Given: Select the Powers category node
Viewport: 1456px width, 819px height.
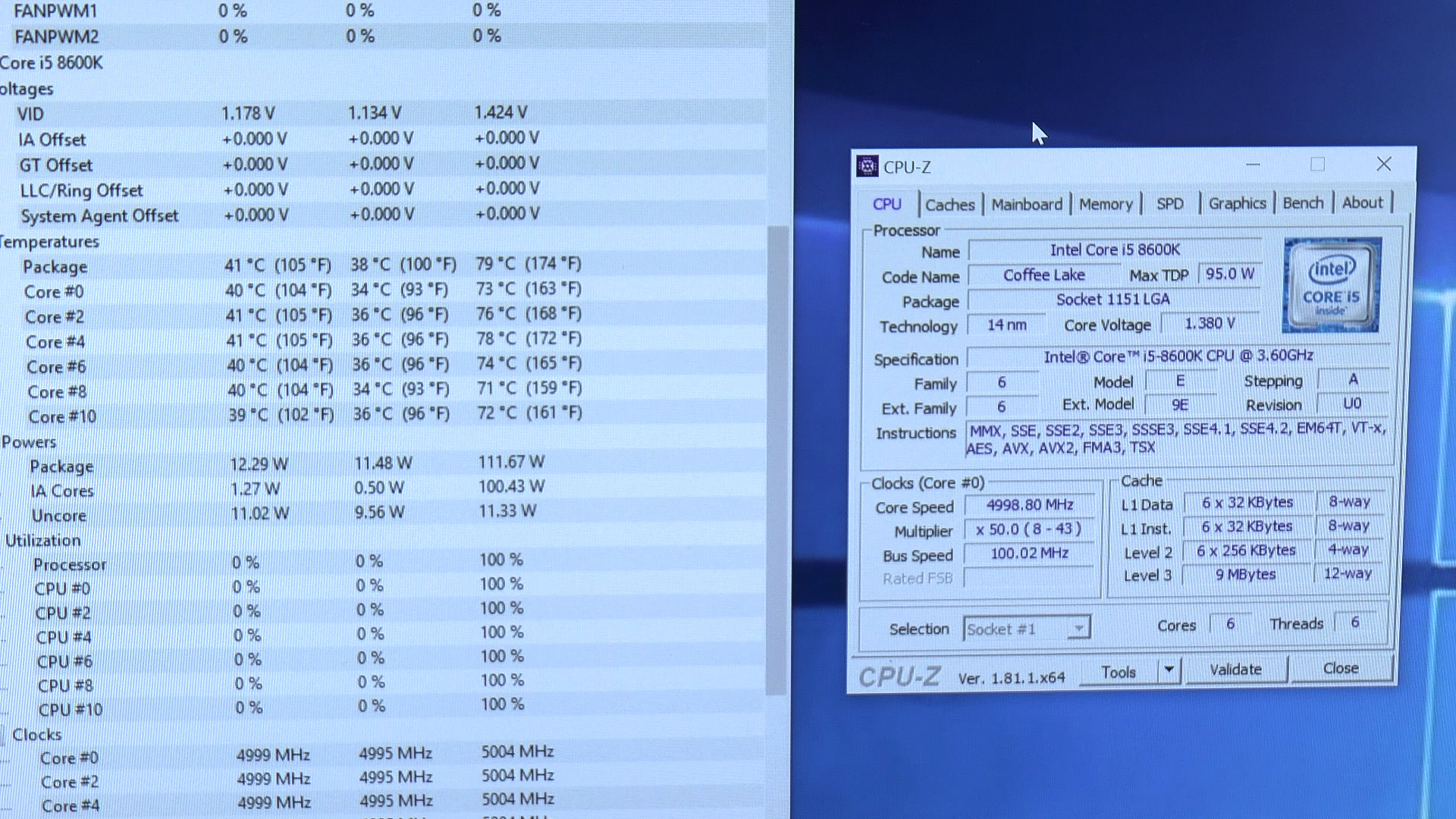Looking at the screenshot, I should [29, 442].
